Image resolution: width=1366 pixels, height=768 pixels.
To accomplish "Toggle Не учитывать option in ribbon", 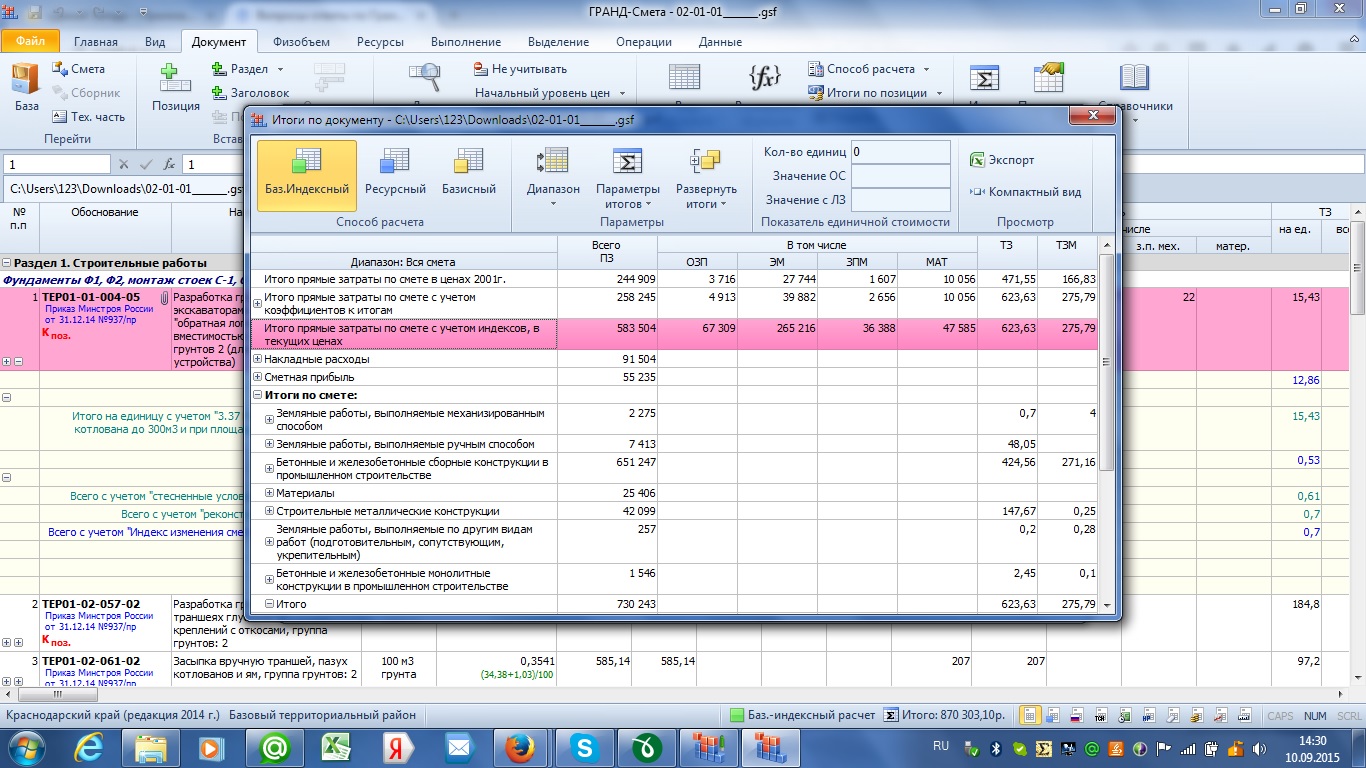I will (x=520, y=69).
